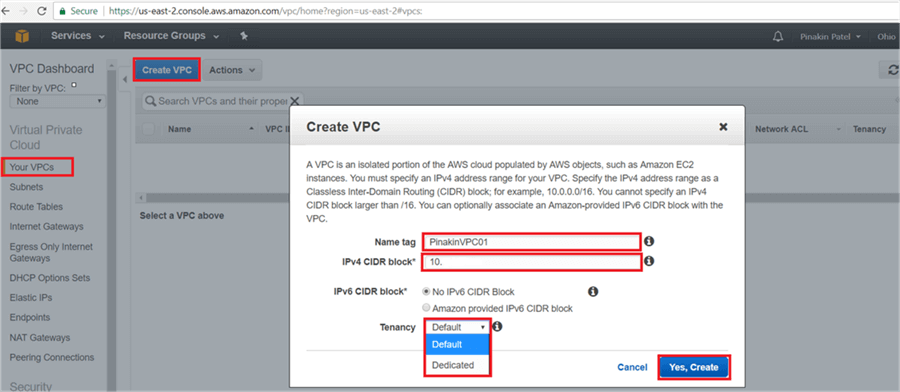Choose Dedicated in Tenancy list
Viewport: 900px width, 392px height.
tap(457, 364)
